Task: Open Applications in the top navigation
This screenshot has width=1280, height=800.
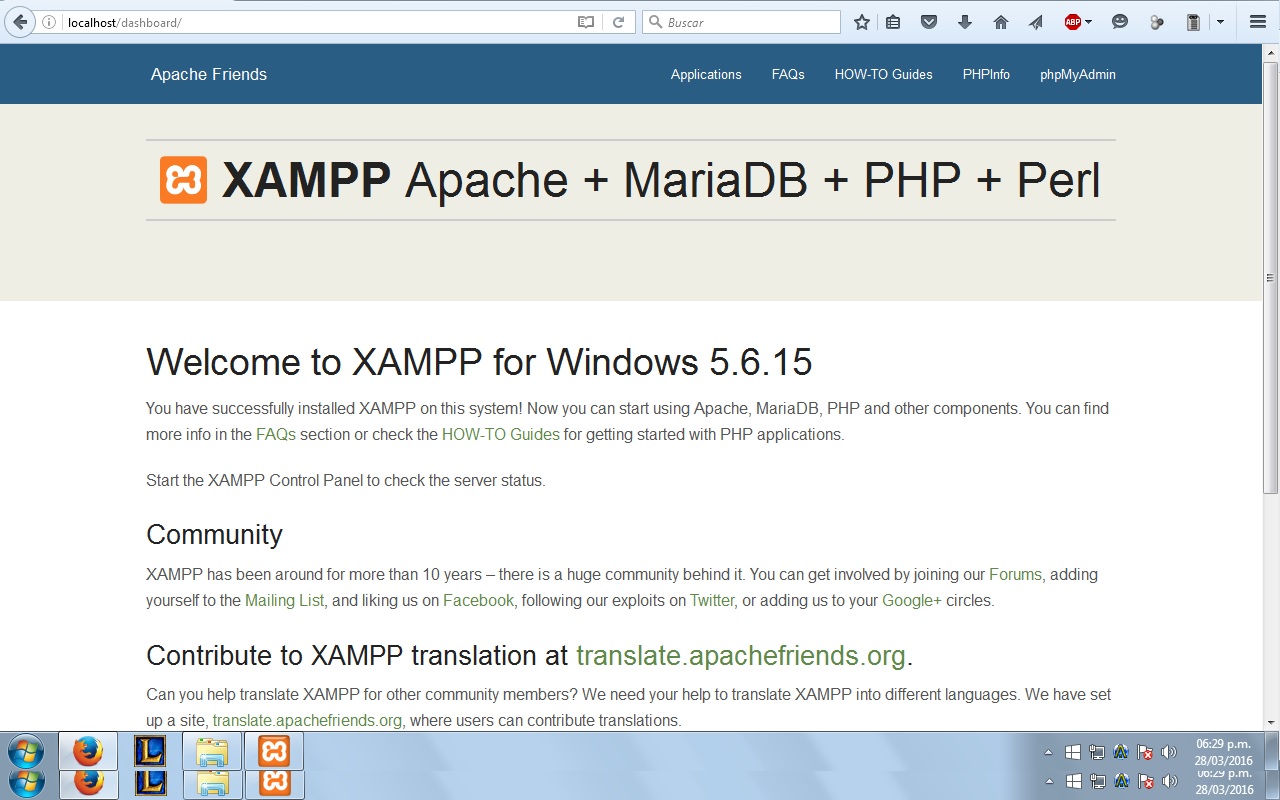Action: coord(706,74)
